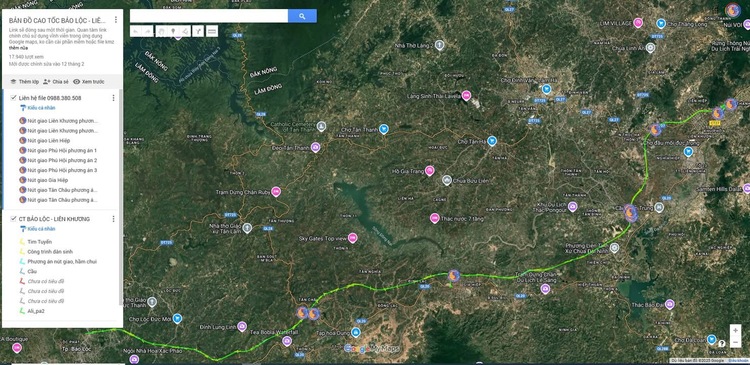Click the blue search magnifier button
Viewport: 750px width, 365px height.
pyautogui.click(x=302, y=16)
